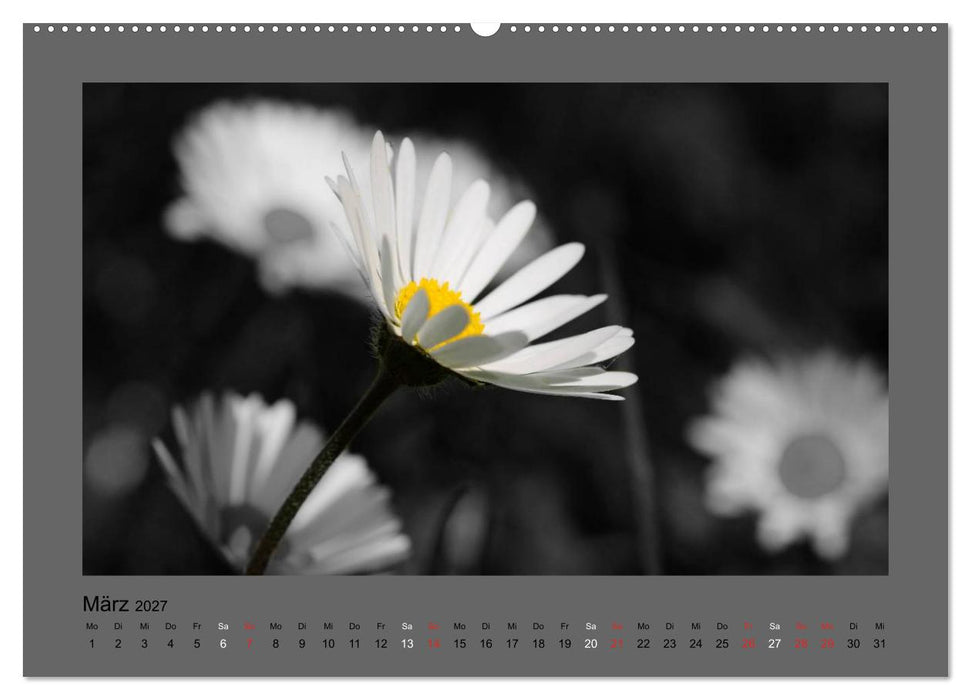
Task: Select date 5 in the calendar row
Action: point(197,644)
